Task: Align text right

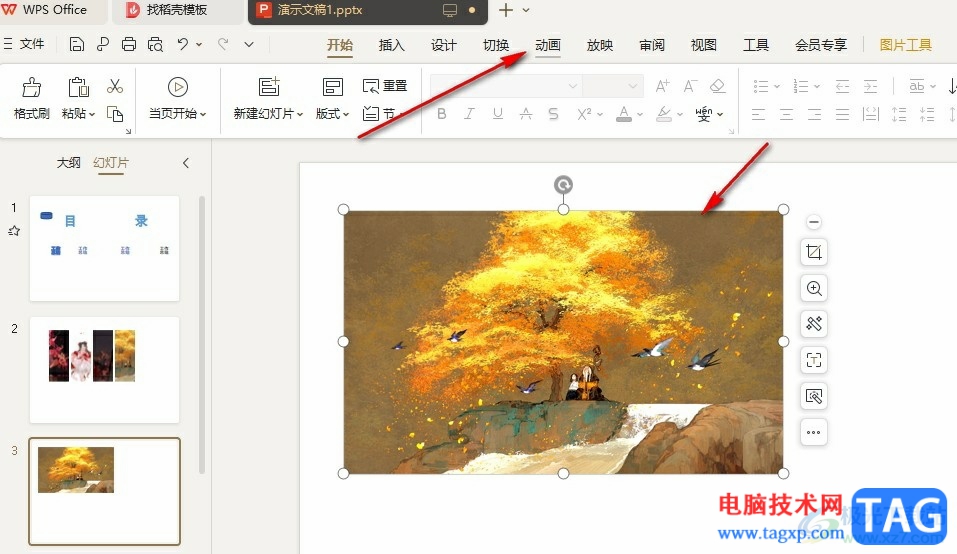Action: [x=814, y=114]
